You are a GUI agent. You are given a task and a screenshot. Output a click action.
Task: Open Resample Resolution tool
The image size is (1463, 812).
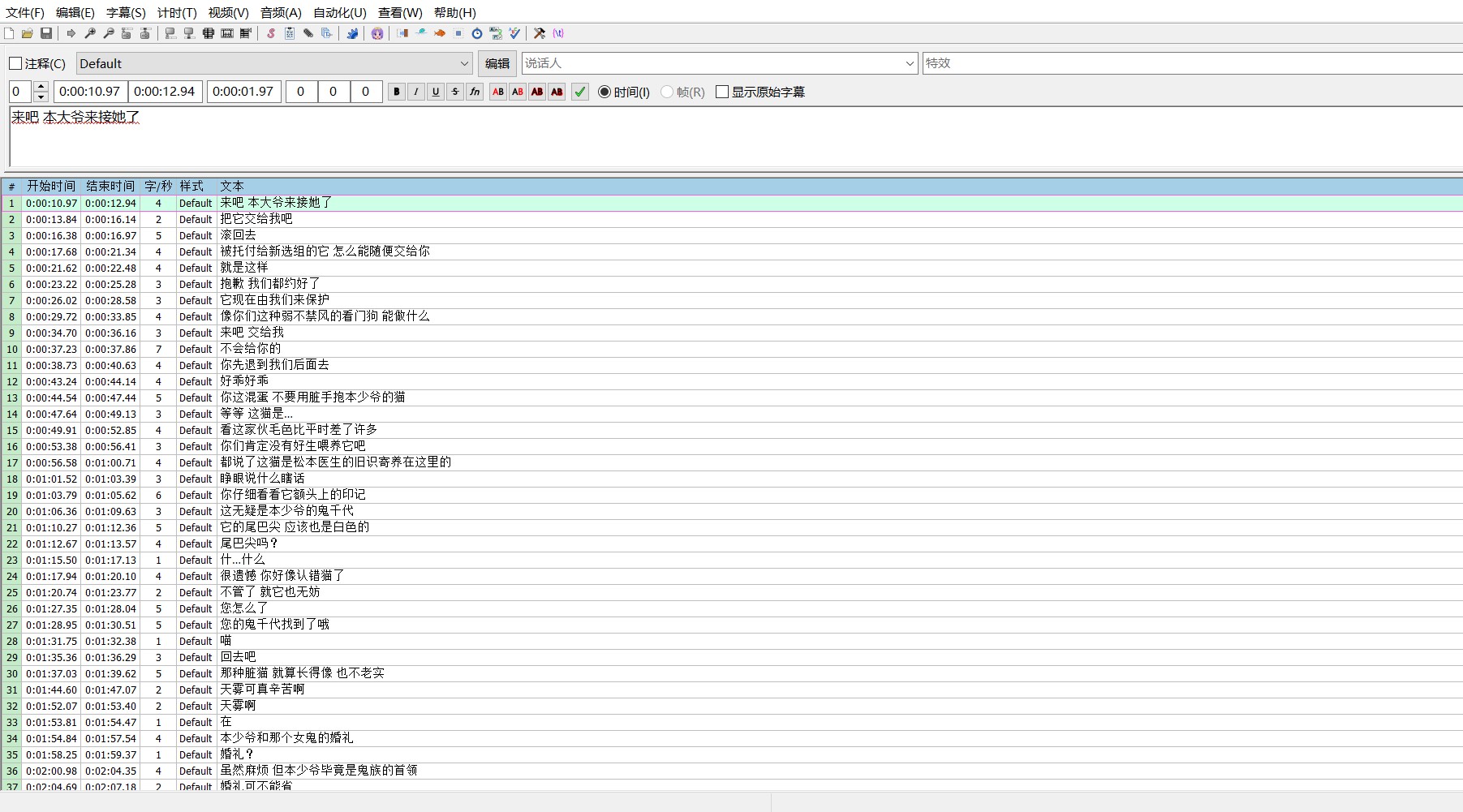click(x=458, y=33)
